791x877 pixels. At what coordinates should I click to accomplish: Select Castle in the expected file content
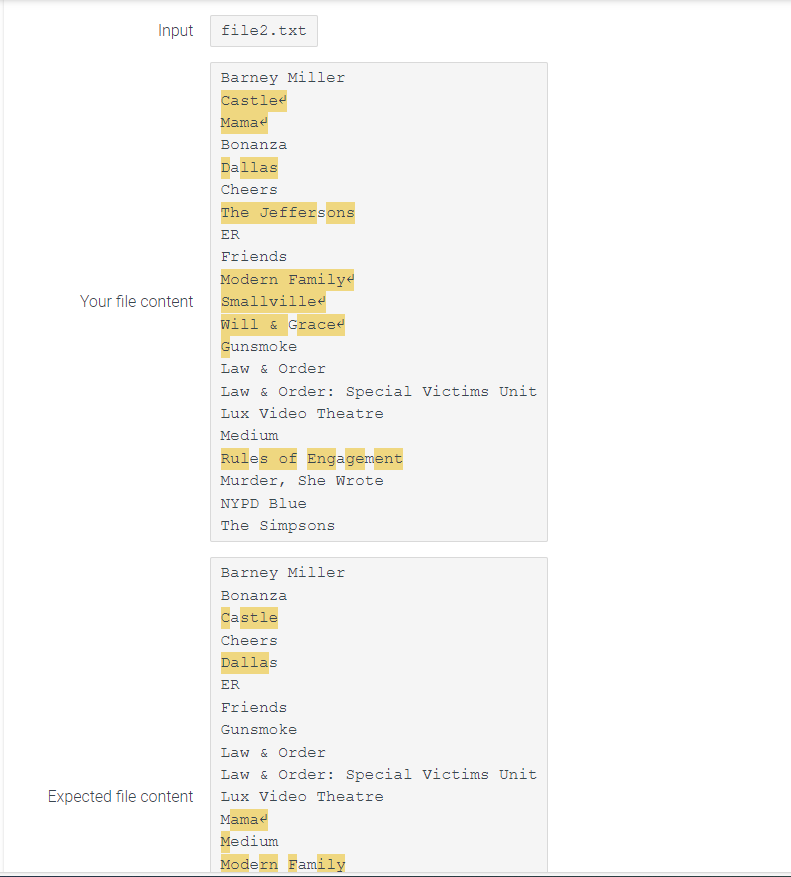pyautogui.click(x=249, y=617)
